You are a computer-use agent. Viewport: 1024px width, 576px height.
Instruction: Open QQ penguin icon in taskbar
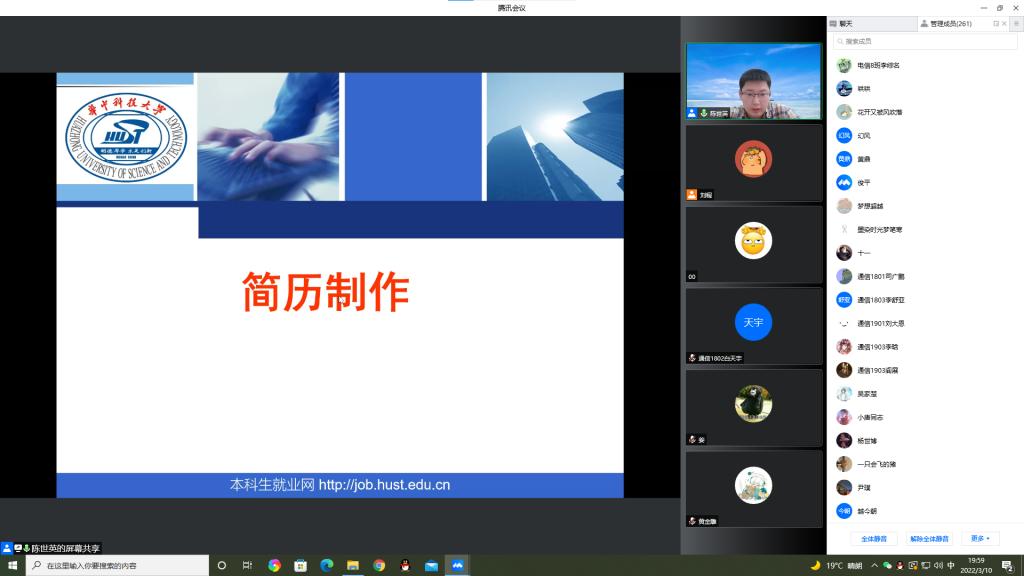tap(405, 565)
